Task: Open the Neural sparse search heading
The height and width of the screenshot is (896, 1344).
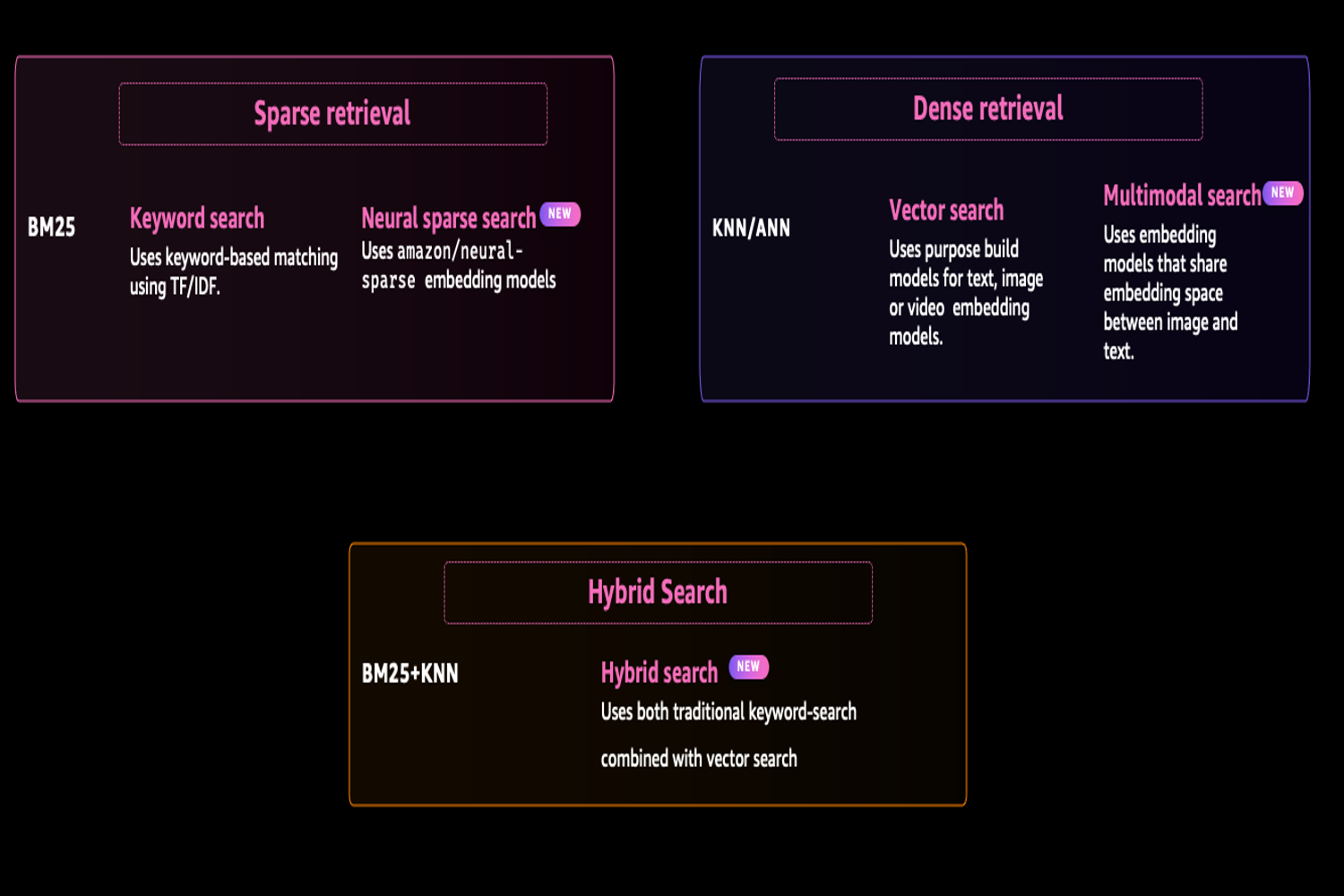Action: point(448,219)
